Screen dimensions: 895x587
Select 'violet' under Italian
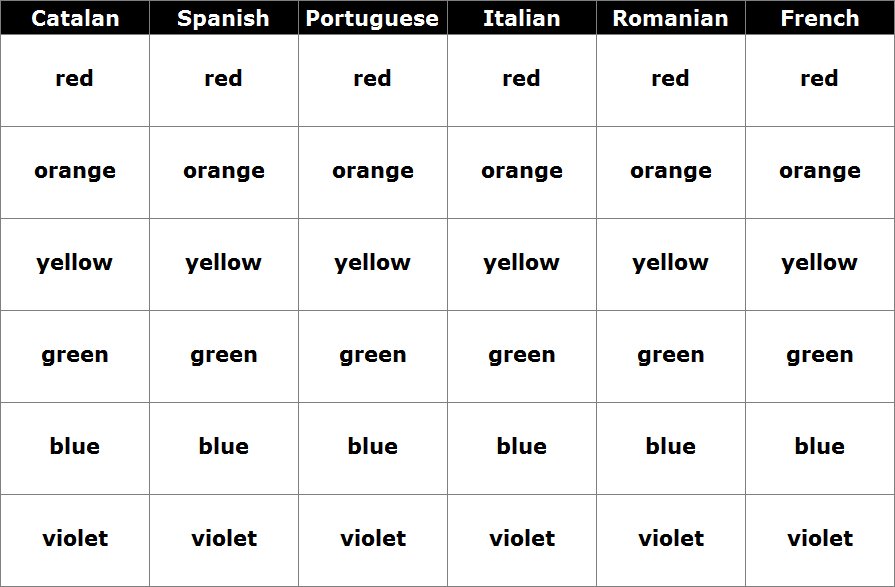(522, 538)
